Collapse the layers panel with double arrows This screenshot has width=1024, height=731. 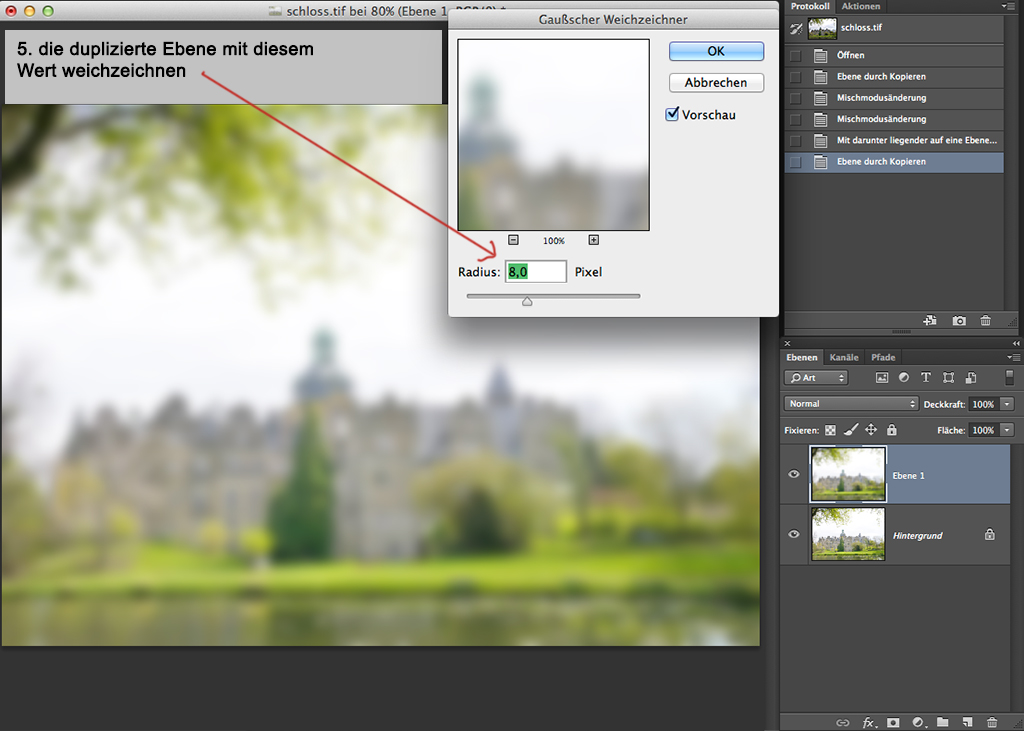click(1016, 343)
